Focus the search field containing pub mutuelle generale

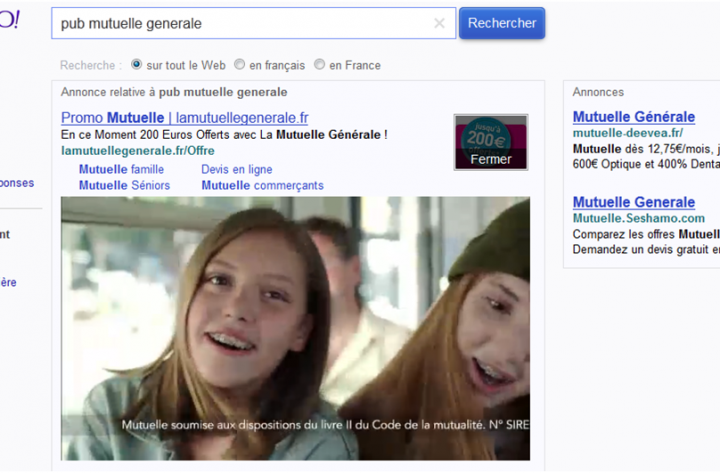(x=253, y=23)
